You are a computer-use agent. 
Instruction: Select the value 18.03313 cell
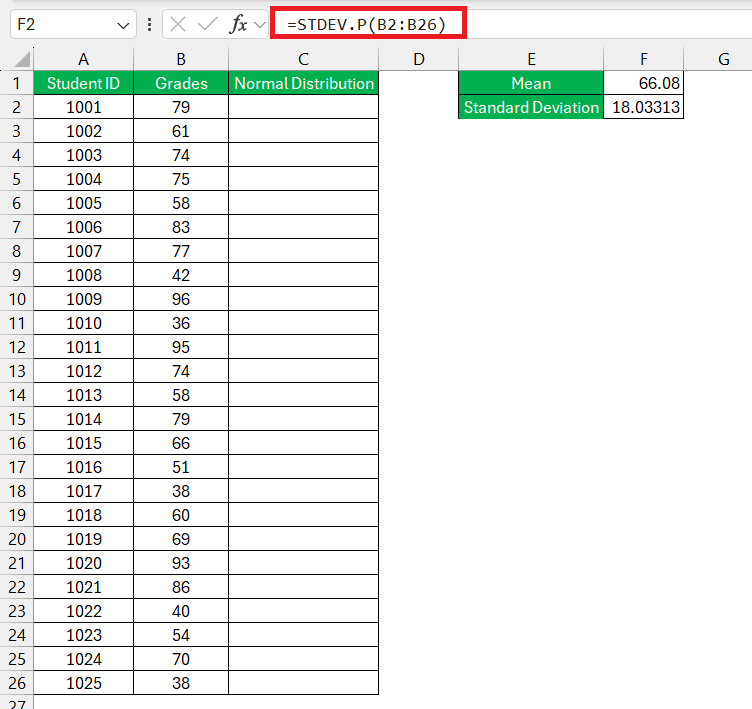pos(644,107)
